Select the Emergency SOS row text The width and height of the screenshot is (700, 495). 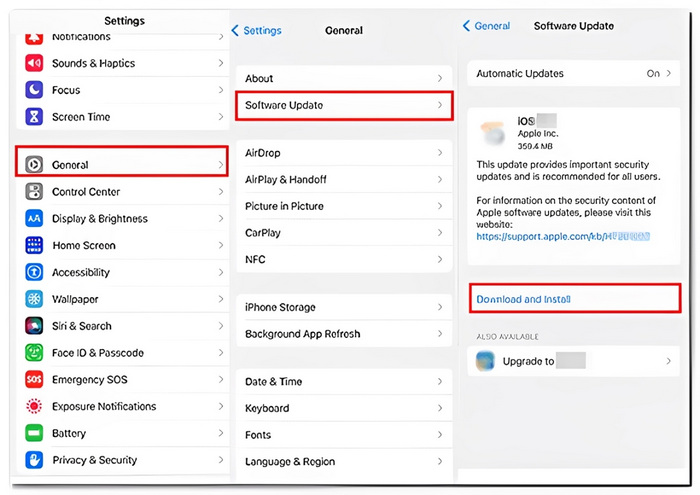click(x=90, y=379)
